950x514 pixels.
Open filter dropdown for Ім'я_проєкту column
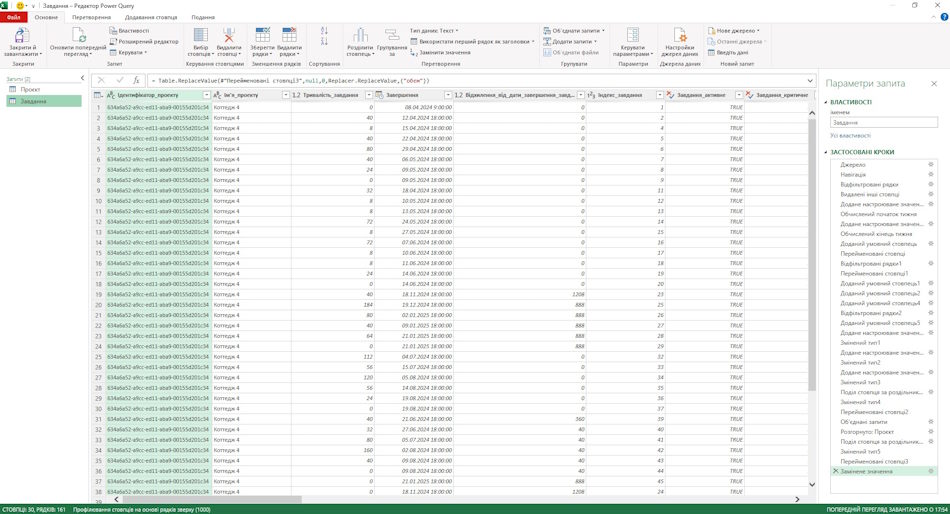[286, 95]
